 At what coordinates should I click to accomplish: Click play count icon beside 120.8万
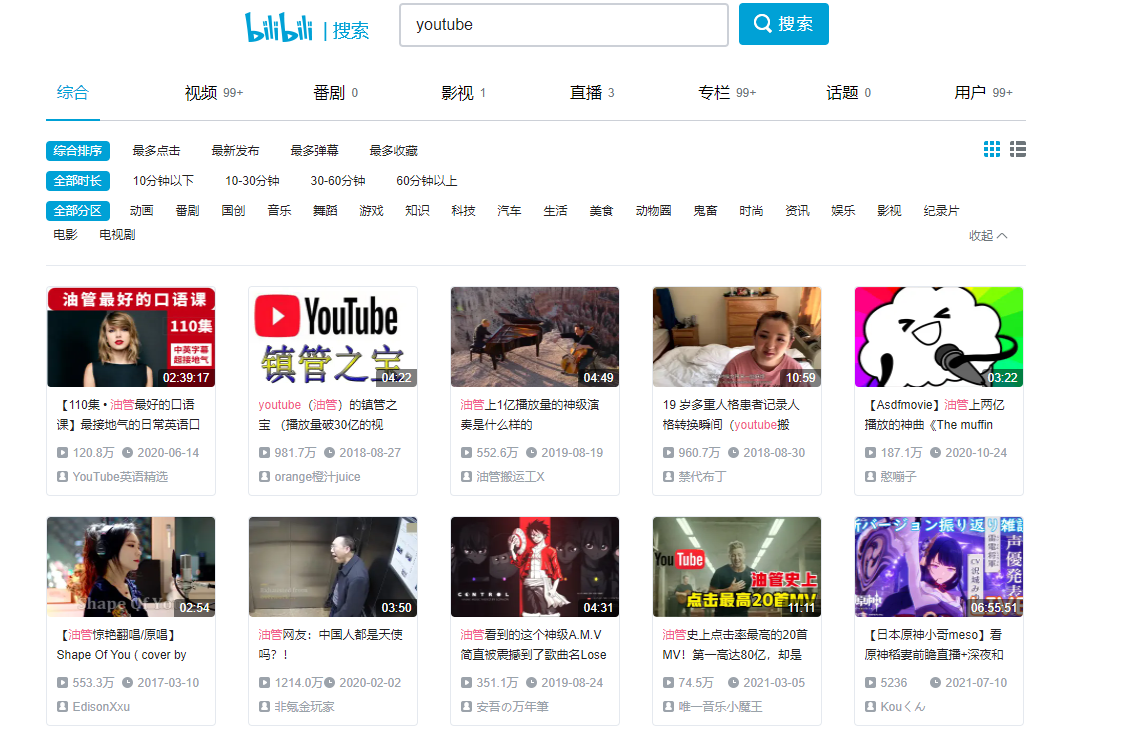[63, 452]
